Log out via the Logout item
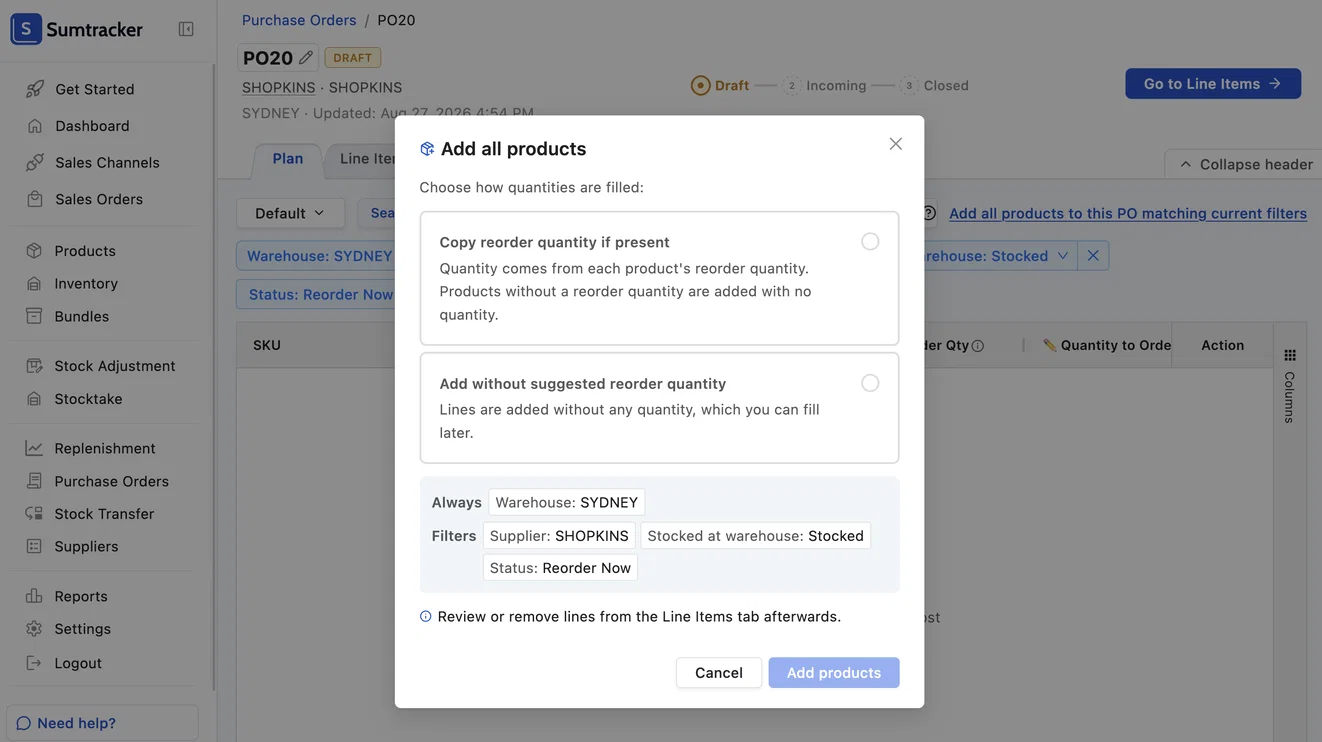Screen dimensions: 1322x742 point(78,663)
